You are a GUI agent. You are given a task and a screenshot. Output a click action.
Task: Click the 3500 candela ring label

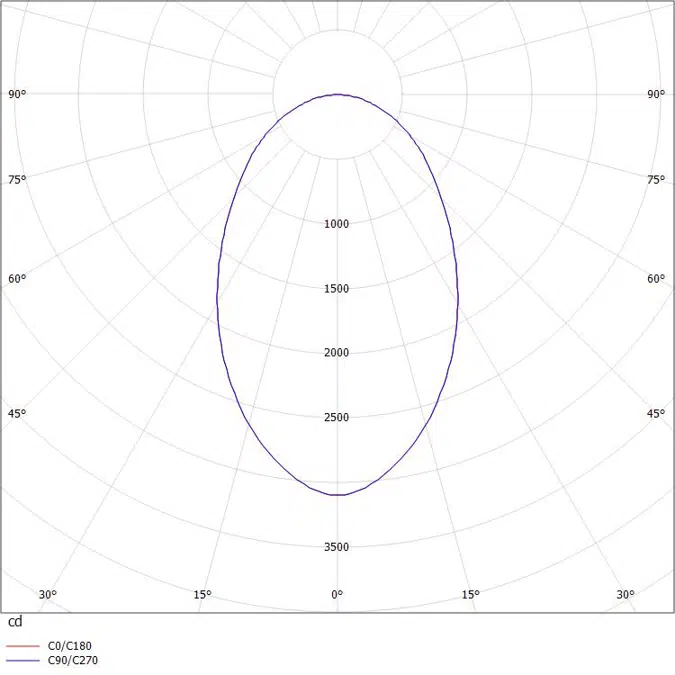pos(337,547)
